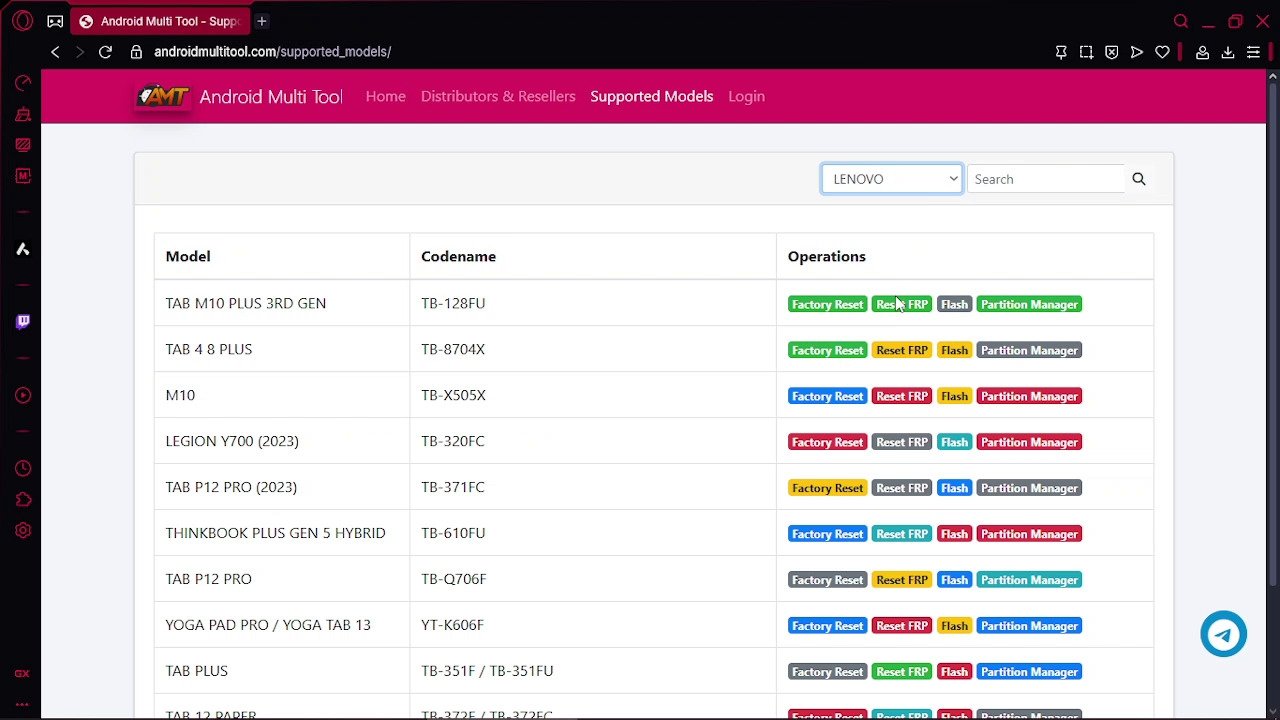1280x720 pixels.
Task: Submit search with magnifier button
Action: pyautogui.click(x=1138, y=179)
